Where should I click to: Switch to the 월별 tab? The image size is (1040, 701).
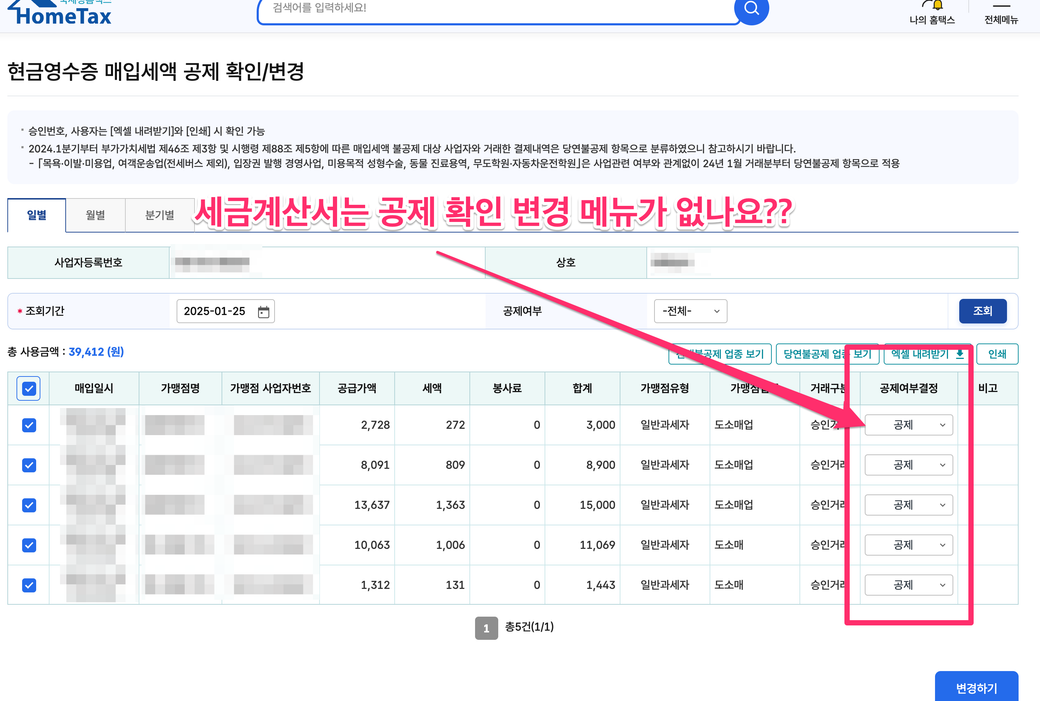coord(96,215)
